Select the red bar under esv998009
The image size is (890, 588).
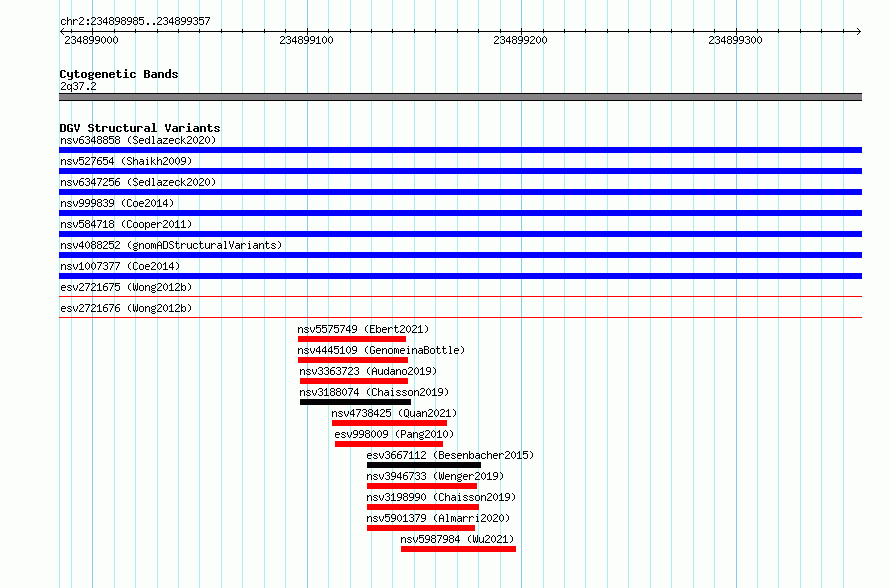[x=389, y=444]
